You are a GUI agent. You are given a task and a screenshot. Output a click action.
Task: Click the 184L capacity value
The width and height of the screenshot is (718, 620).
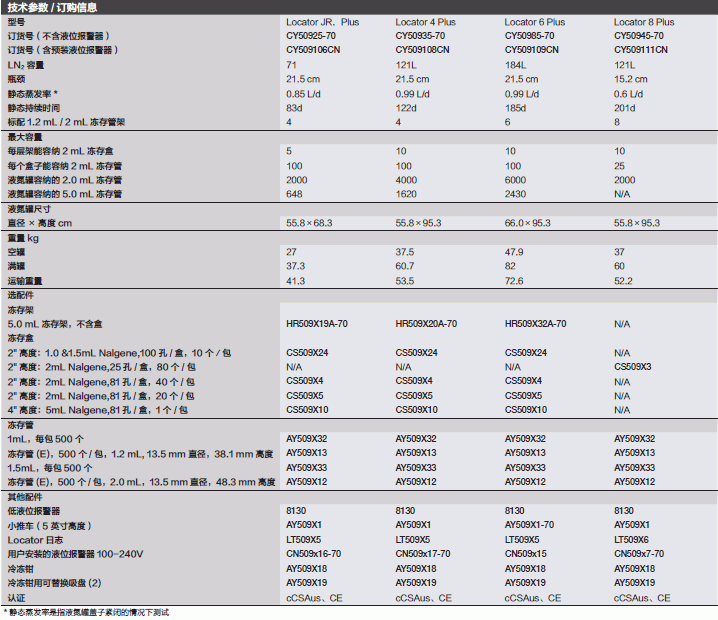point(515,65)
